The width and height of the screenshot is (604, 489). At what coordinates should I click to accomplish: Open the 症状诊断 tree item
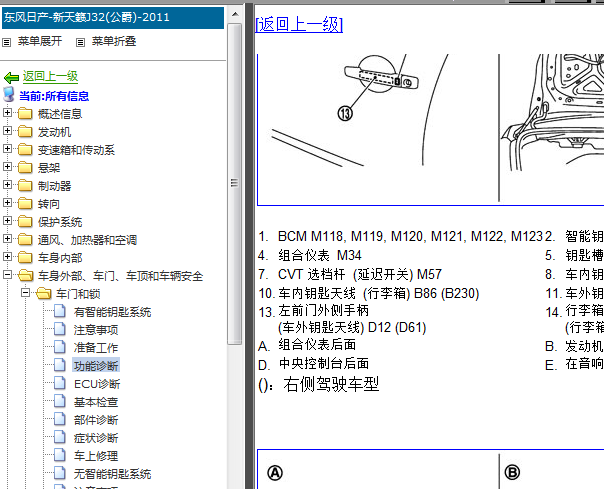(x=96, y=438)
